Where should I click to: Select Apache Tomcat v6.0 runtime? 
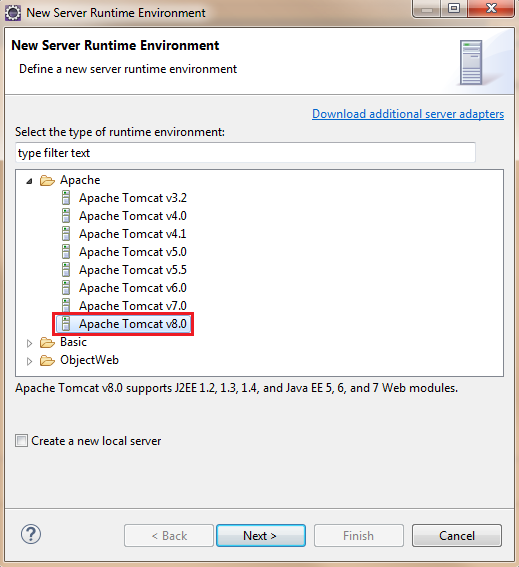(133, 288)
